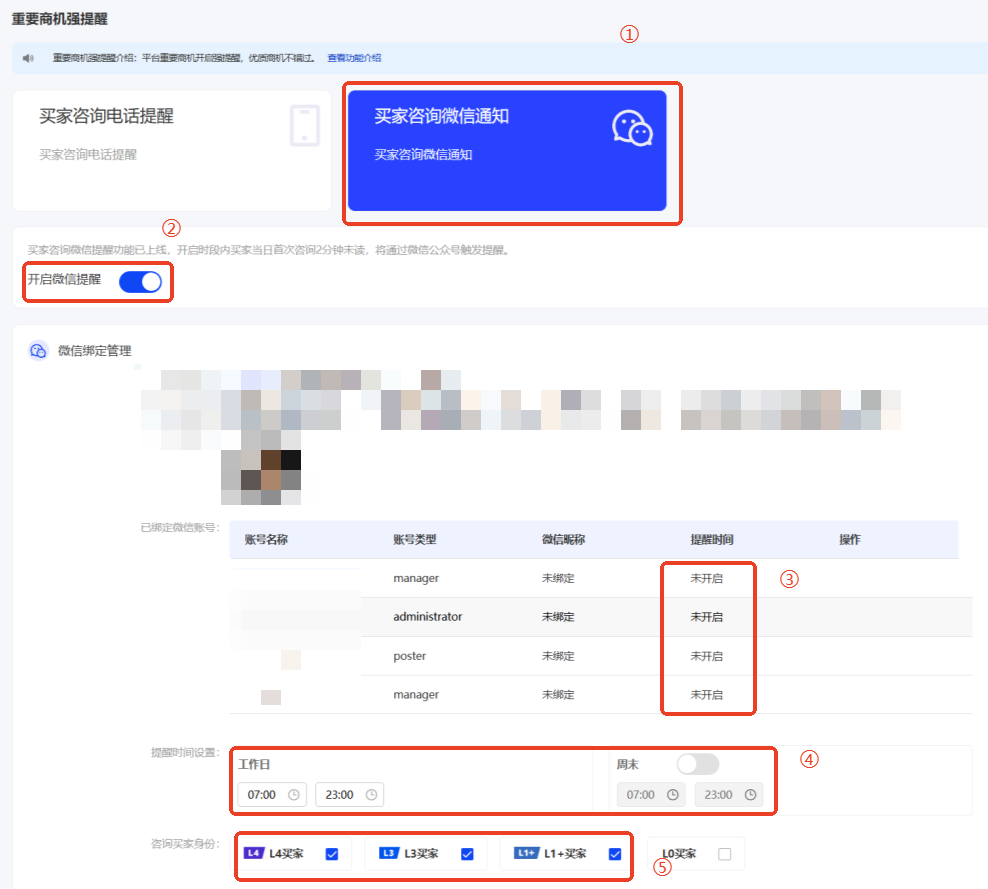Viewport: 988px width, 889px height.
Task: Click the phone icon on phone reminder card
Action: [x=304, y=126]
